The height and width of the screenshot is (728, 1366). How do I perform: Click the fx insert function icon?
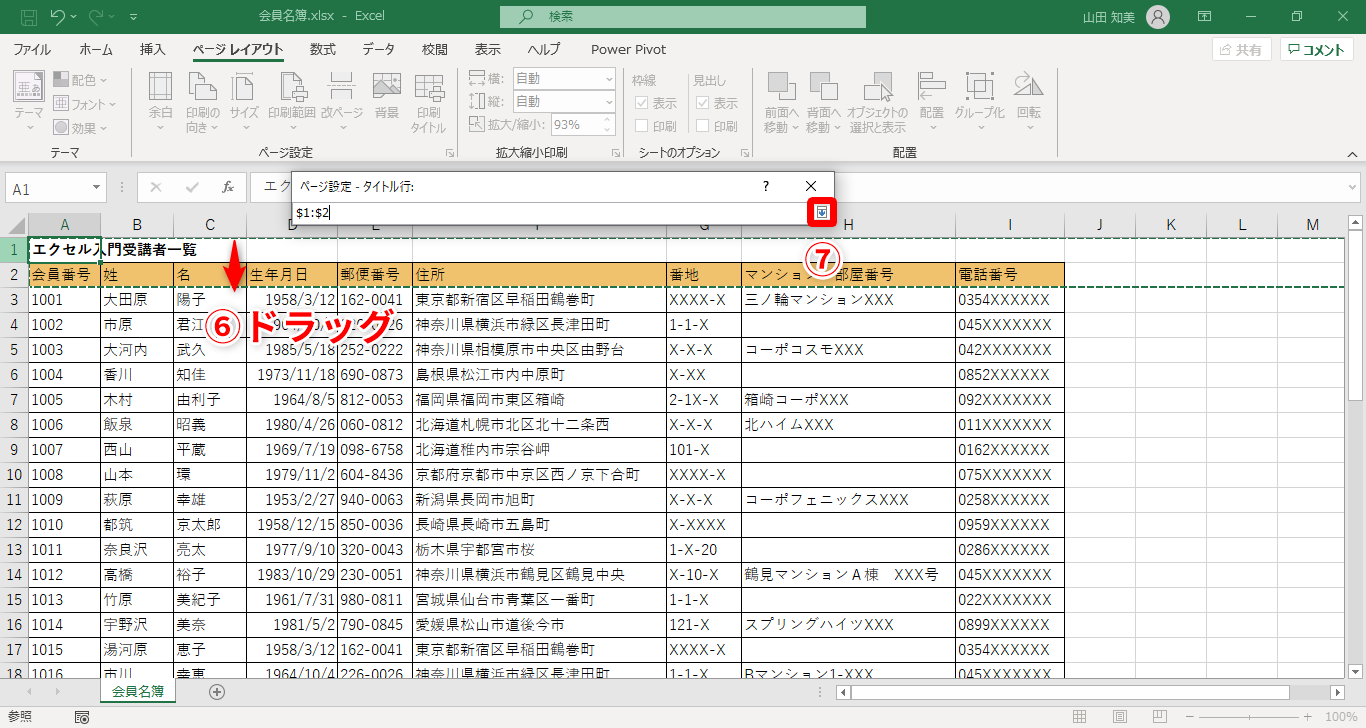[228, 187]
